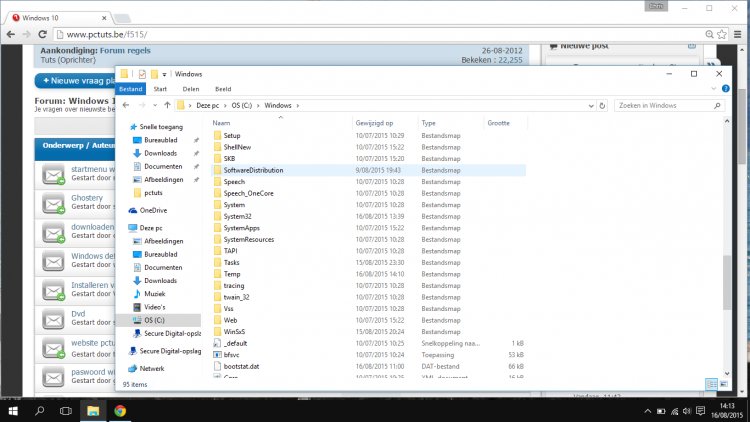Screen dimensions: 750x422
Task: Open the Windows Start menu
Action: pyautogui.click(x=14, y=410)
